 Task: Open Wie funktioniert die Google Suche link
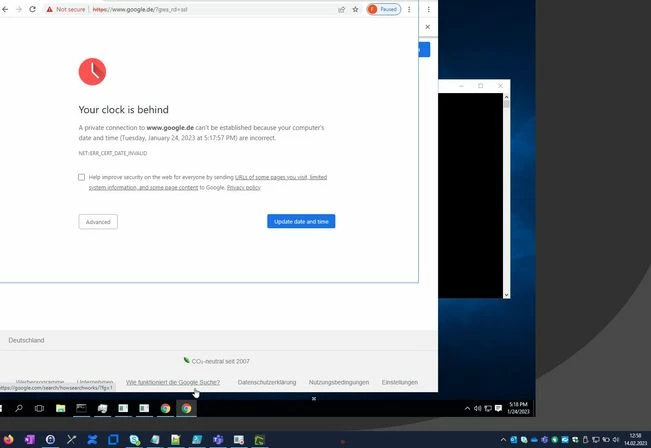173,382
